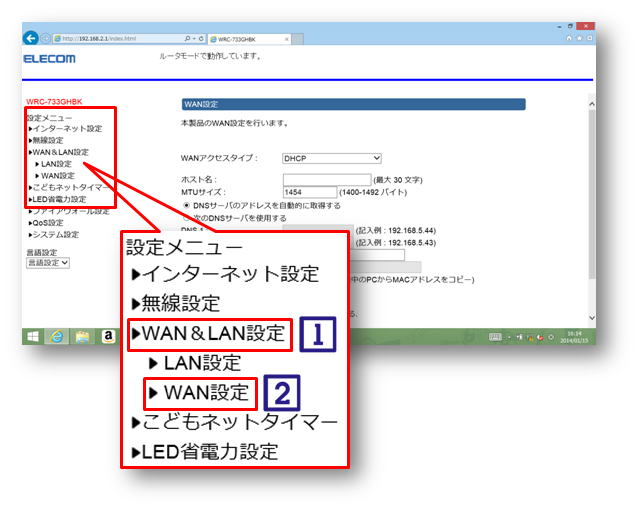Open the Windows Start button

[x=33, y=336]
